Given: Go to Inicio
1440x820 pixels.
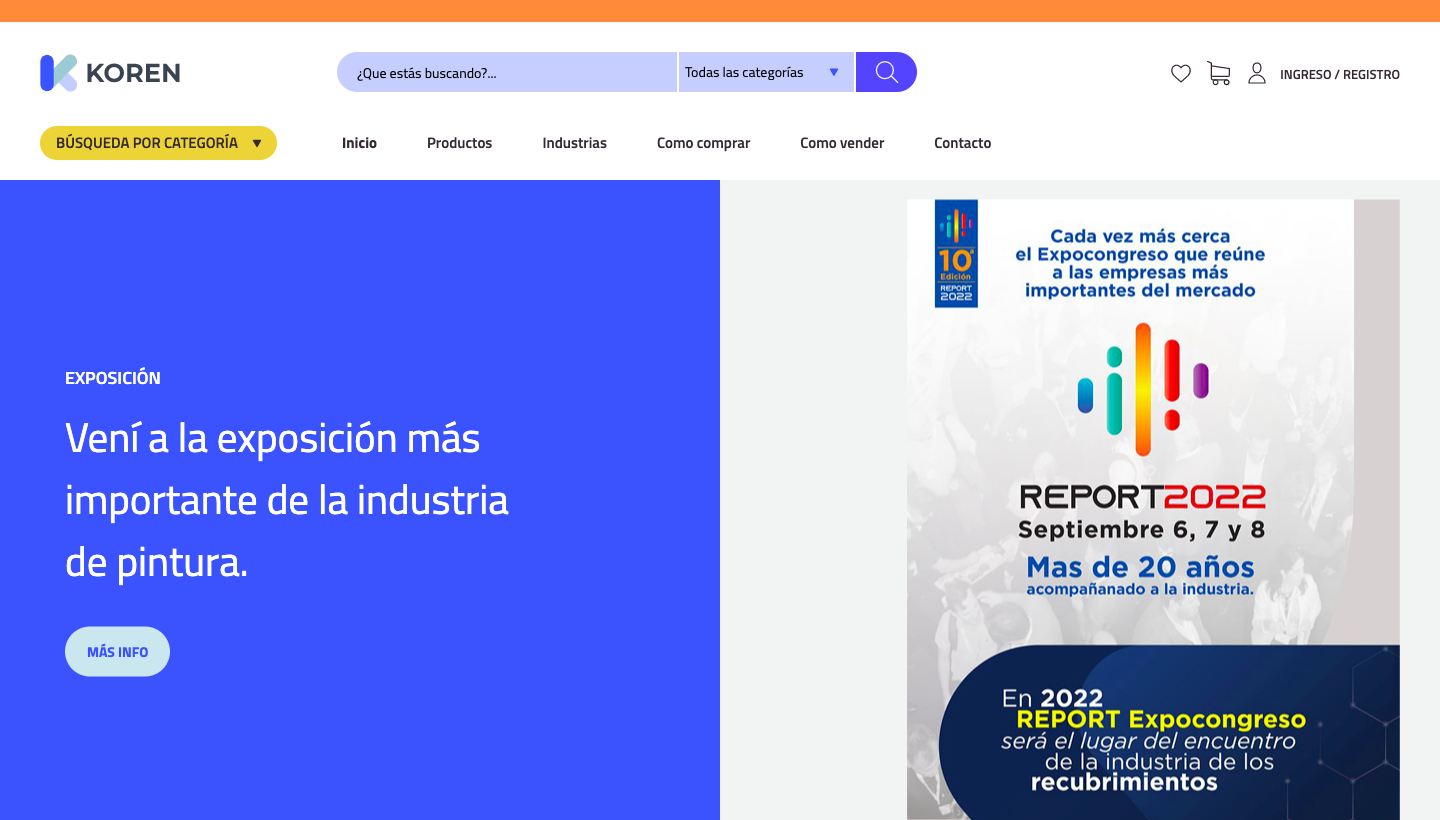Looking at the screenshot, I should pos(359,143).
